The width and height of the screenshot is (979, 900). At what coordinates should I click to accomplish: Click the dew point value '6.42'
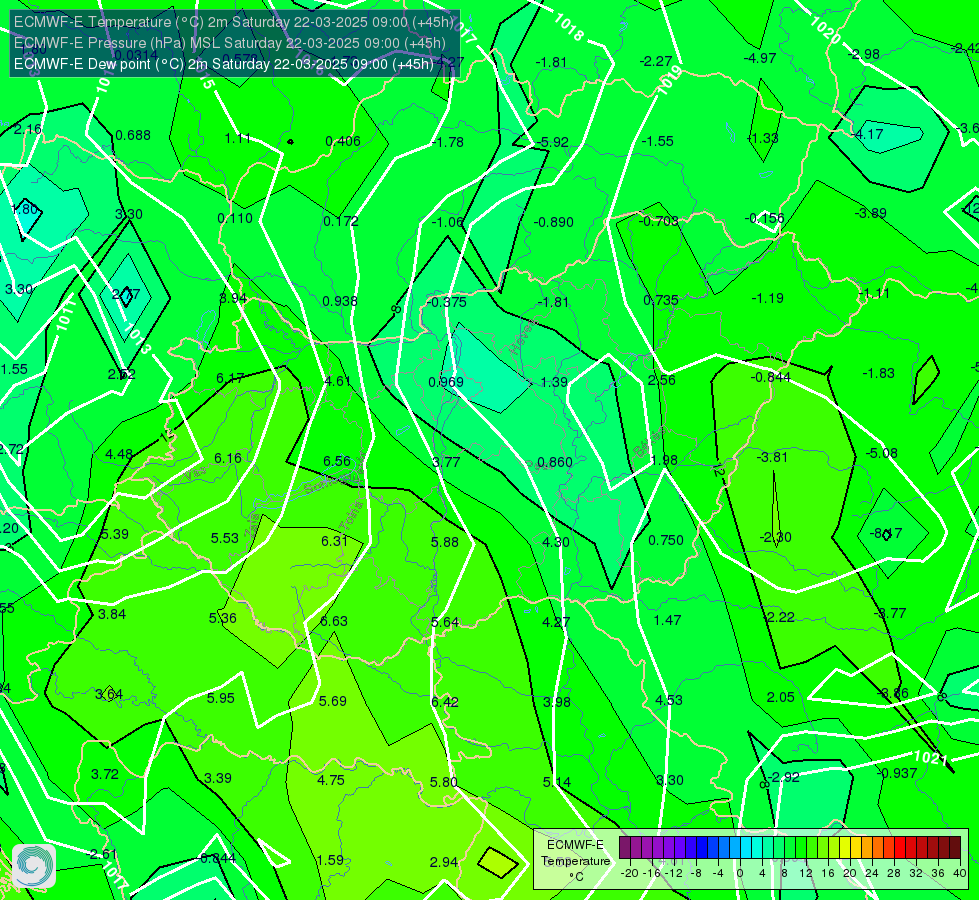(445, 702)
